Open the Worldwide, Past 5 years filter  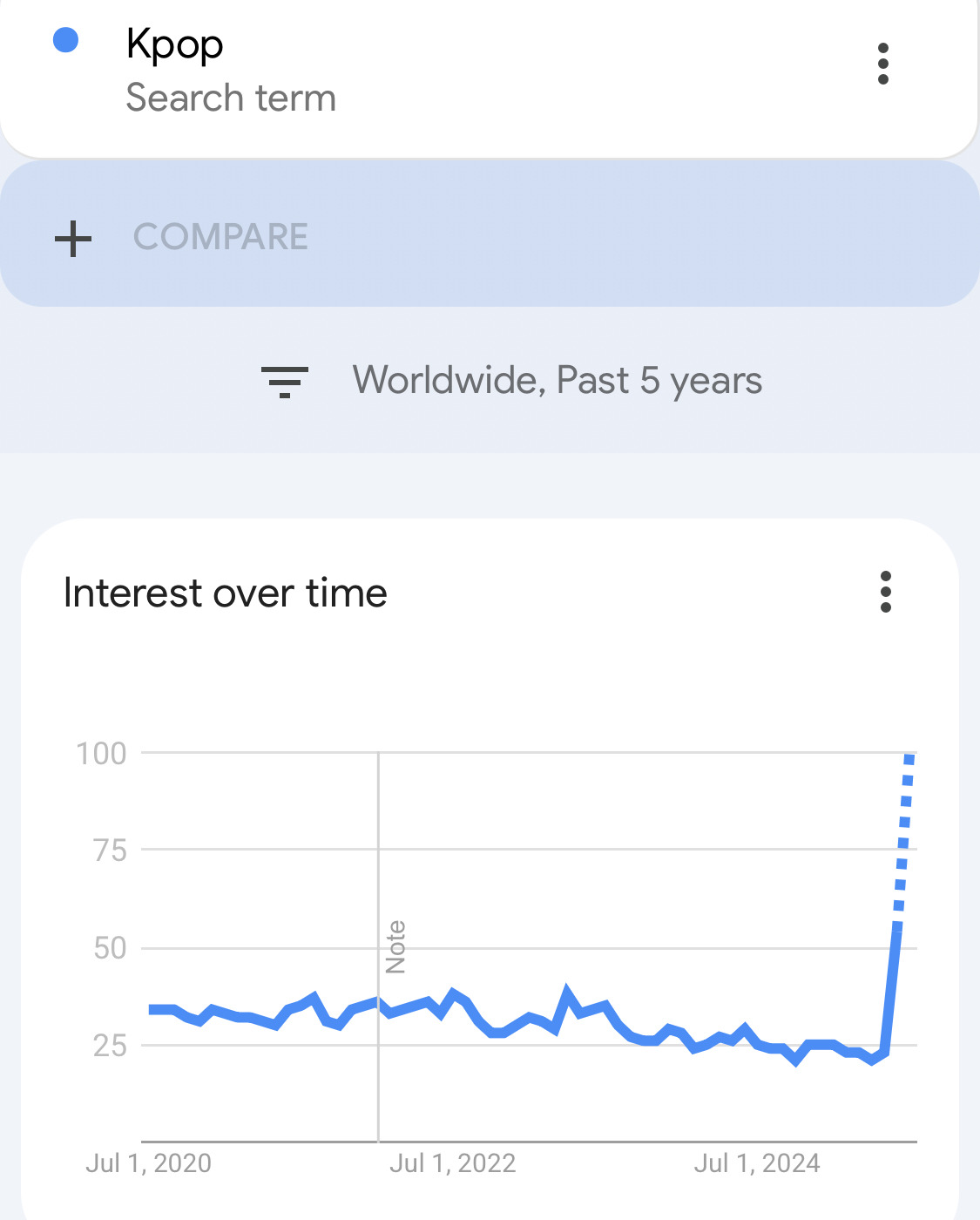coord(558,381)
